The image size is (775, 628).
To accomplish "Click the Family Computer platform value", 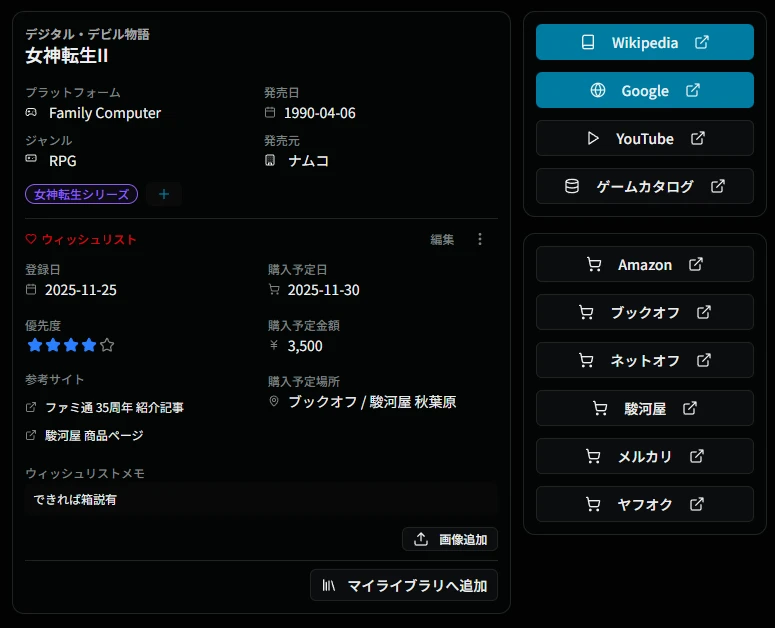I will pos(105,113).
